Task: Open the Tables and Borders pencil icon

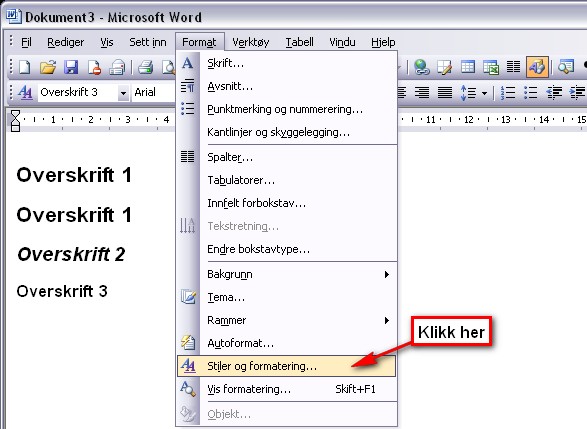Action: (x=444, y=67)
